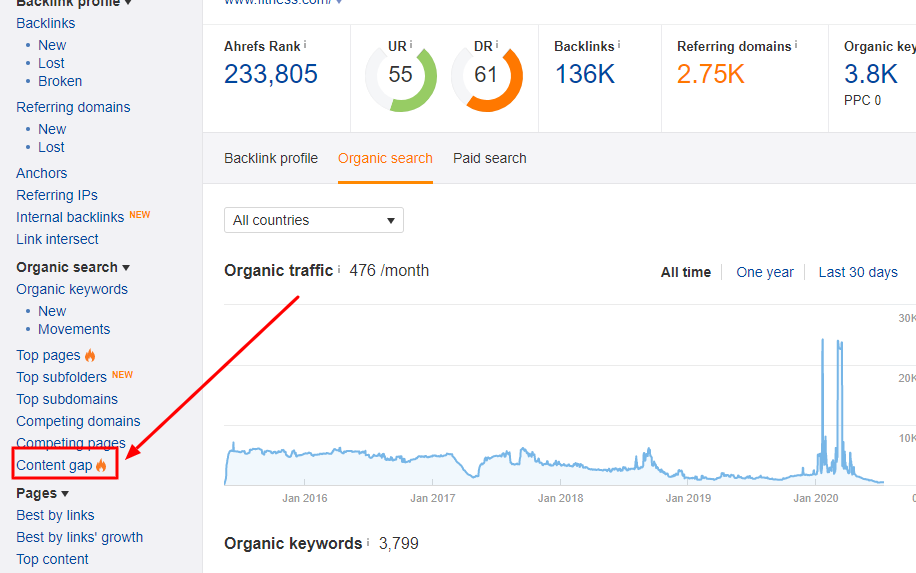Open the Top content report
Screen dimensions: 916x573
[x=52, y=560]
